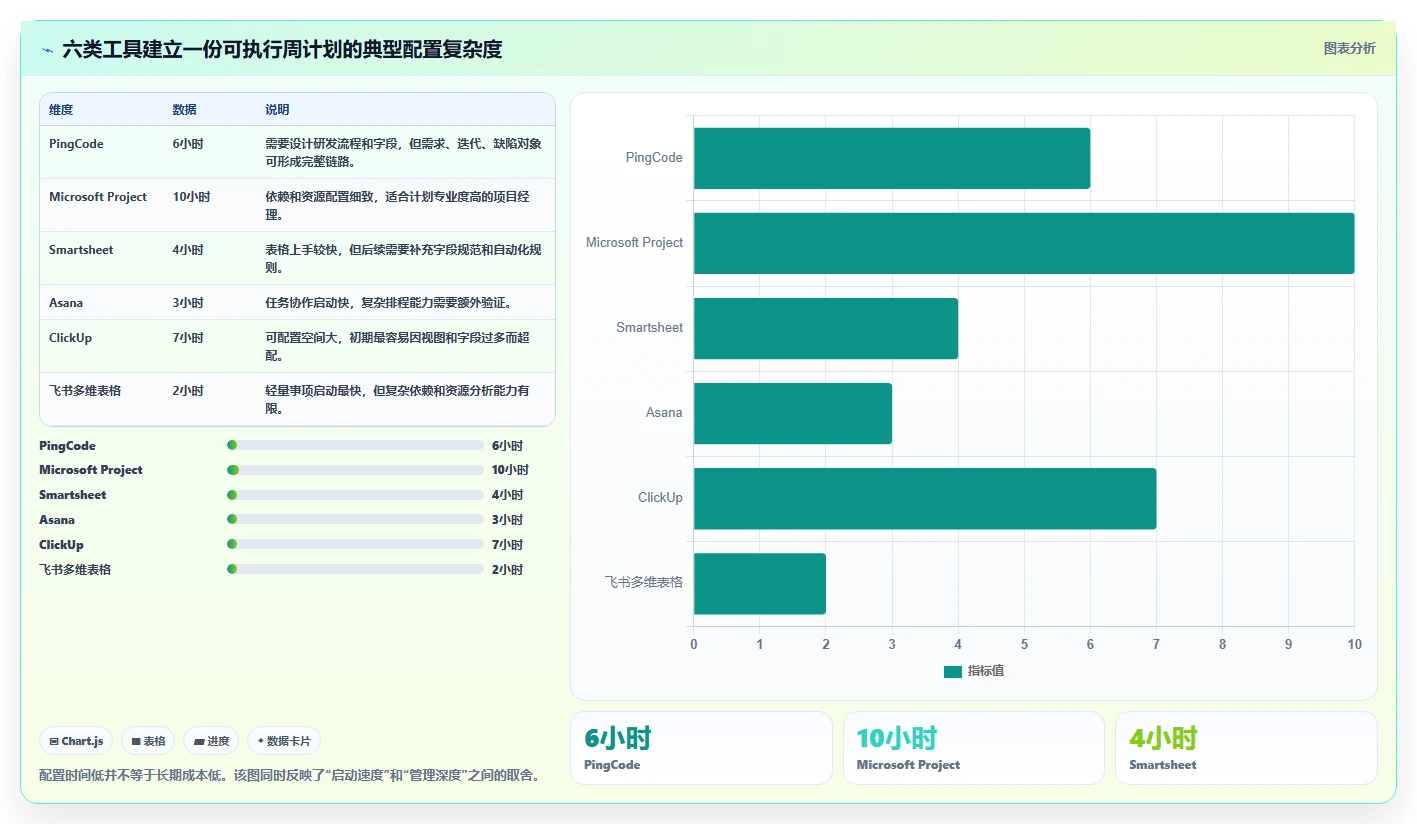Click the 2小时 value in the table

pos(188,391)
